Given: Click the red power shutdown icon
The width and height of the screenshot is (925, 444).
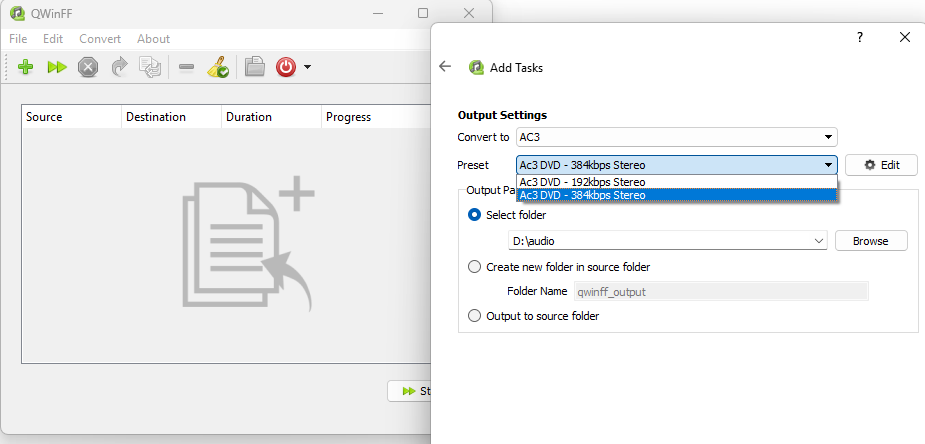Looking at the screenshot, I should click(x=286, y=67).
